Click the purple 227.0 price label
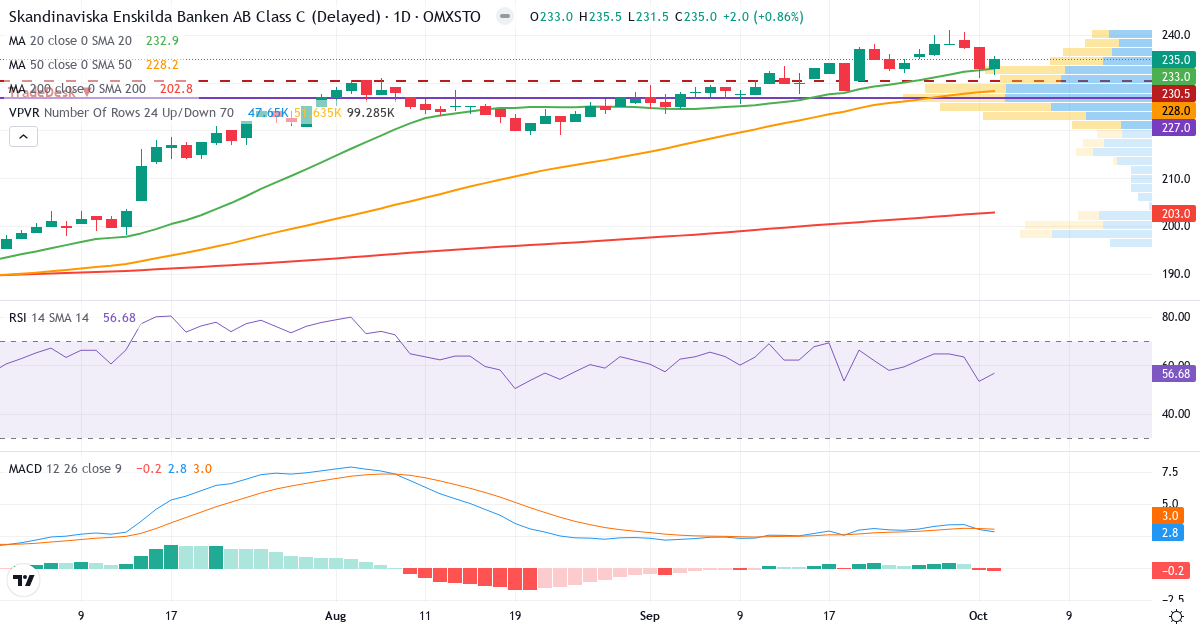This screenshot has width=1200, height=630. pyautogui.click(x=1176, y=128)
